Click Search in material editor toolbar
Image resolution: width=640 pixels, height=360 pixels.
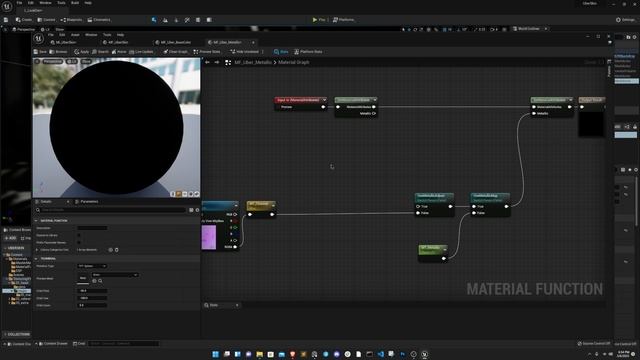[100, 52]
